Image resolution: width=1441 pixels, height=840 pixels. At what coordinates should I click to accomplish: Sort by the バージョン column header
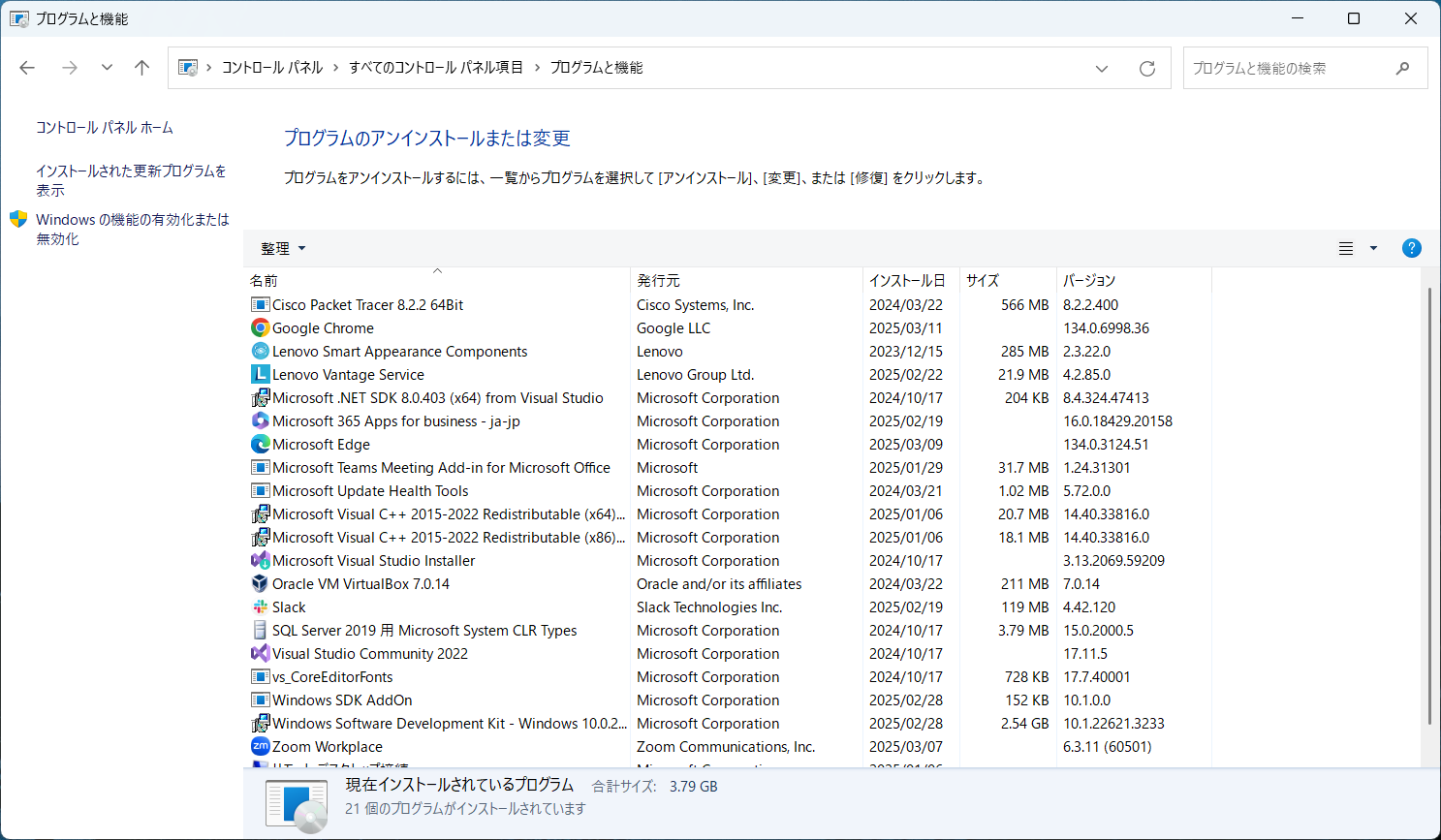coord(1134,280)
